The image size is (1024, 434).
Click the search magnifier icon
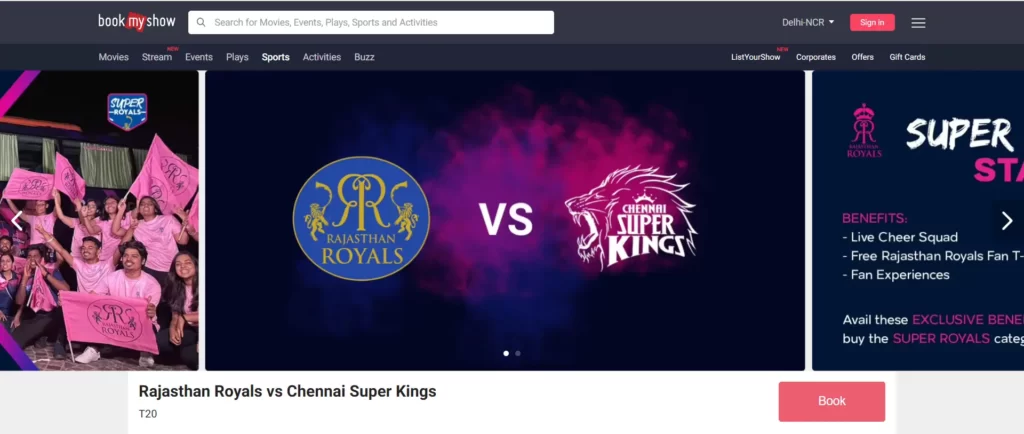[x=201, y=22]
